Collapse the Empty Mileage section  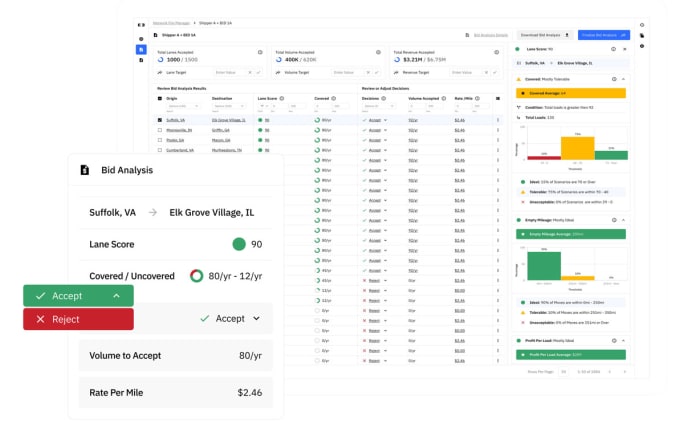tap(624, 219)
